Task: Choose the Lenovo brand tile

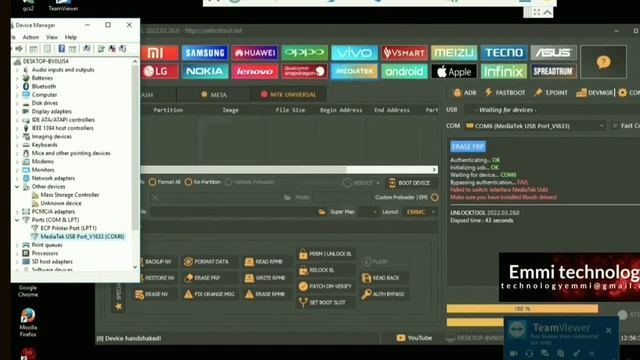Action: [x=255, y=71]
